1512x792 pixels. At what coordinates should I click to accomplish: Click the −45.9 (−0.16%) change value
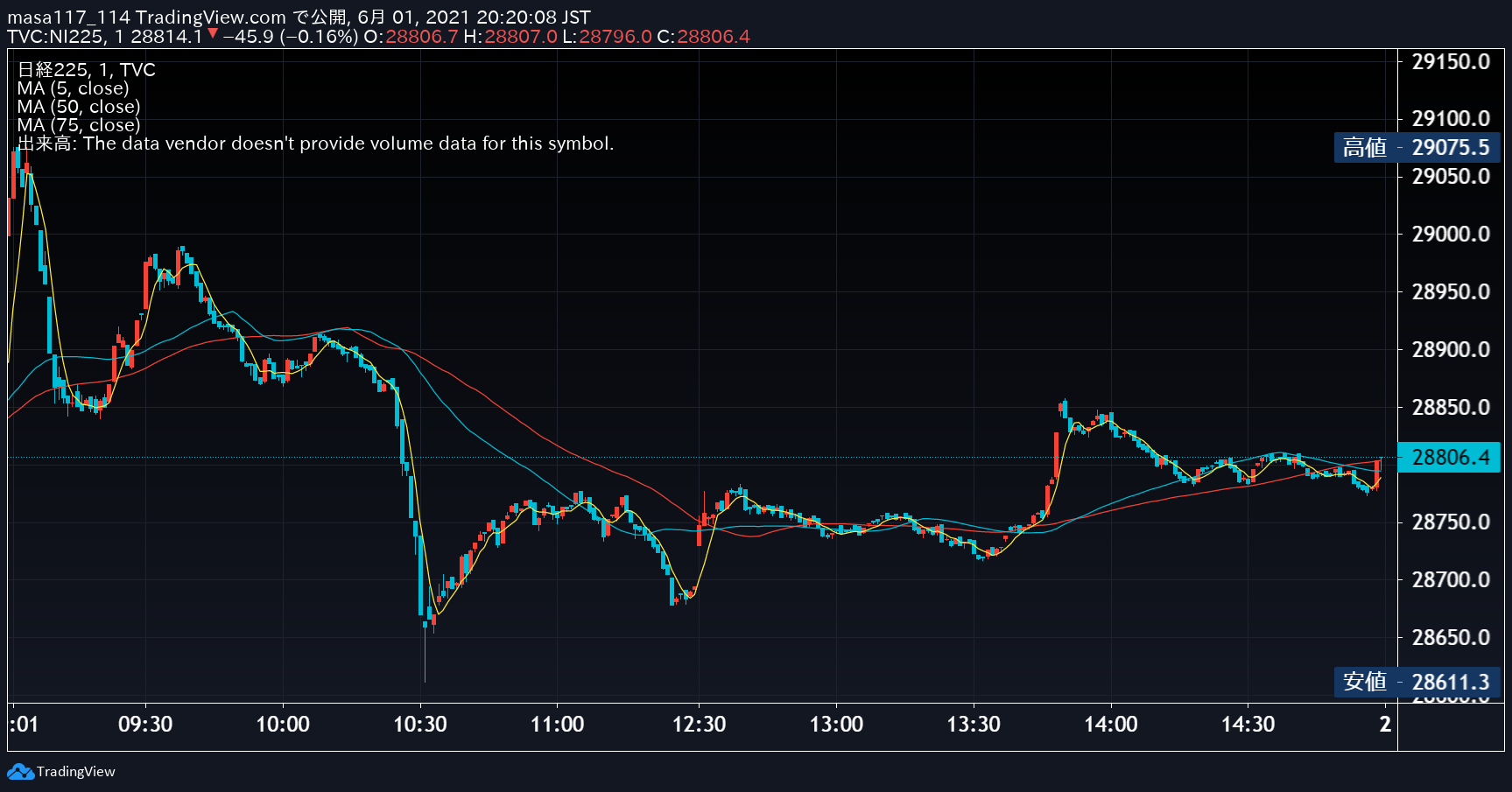click(x=291, y=37)
